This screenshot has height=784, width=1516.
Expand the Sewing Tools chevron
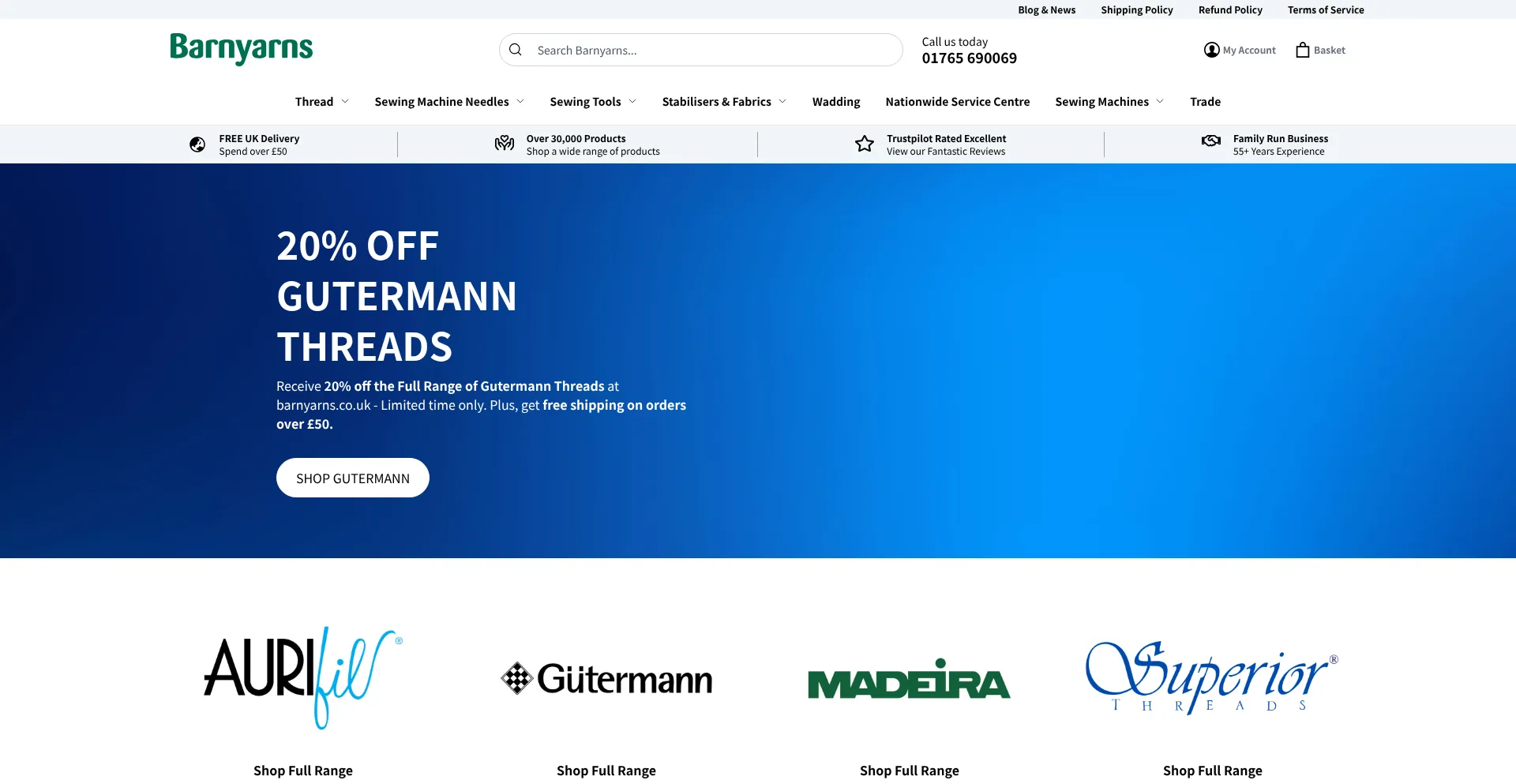point(632,101)
